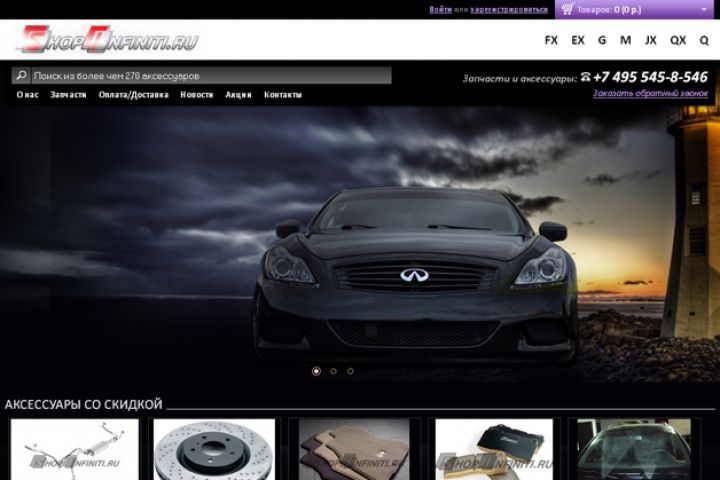Open the FX model menu
Image resolution: width=720 pixels, height=480 pixels.
click(x=551, y=40)
